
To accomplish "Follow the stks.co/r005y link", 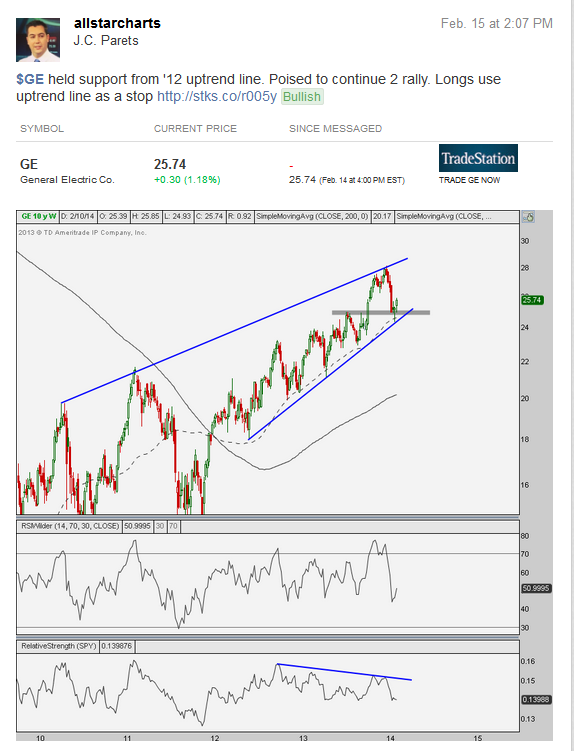I will 217,96.
